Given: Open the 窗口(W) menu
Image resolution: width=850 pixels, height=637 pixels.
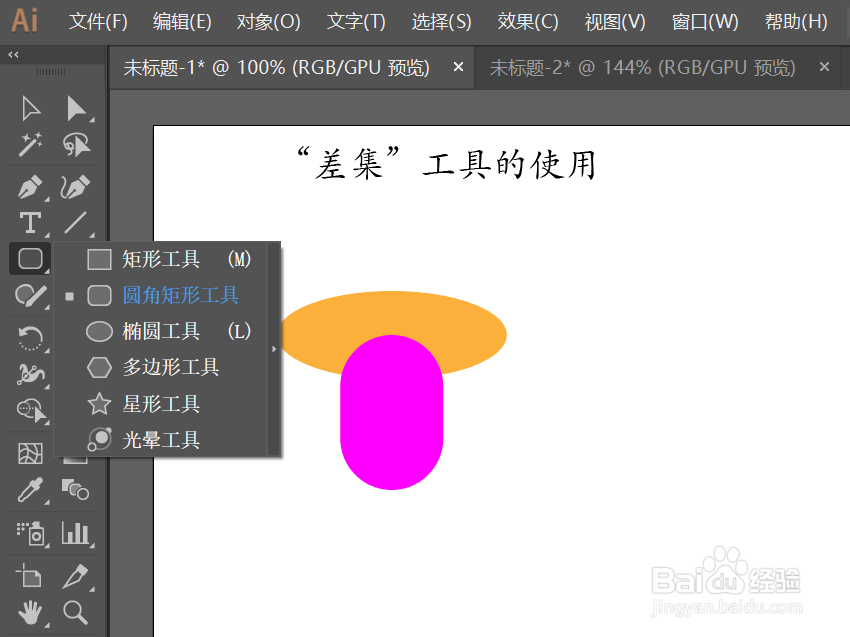Looking at the screenshot, I should coord(705,22).
